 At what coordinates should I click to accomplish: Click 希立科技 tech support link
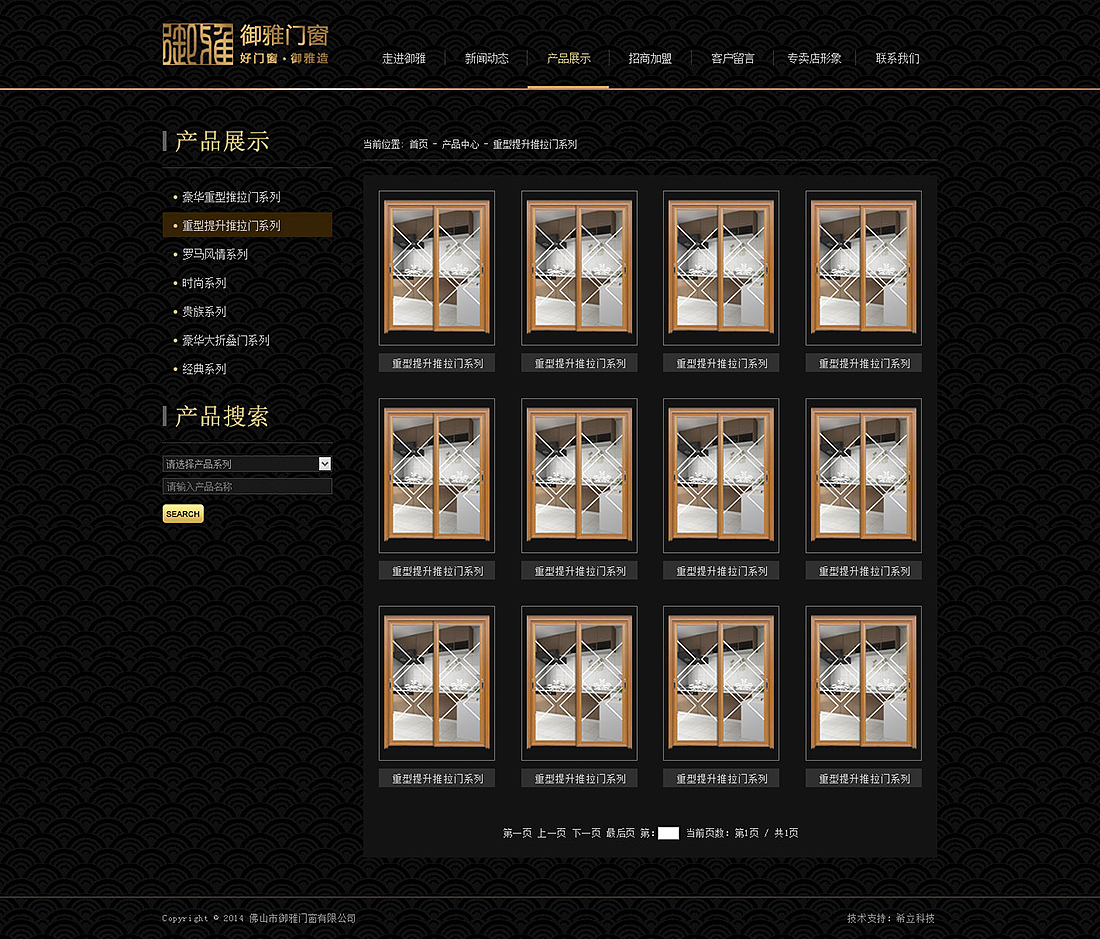(x=915, y=918)
